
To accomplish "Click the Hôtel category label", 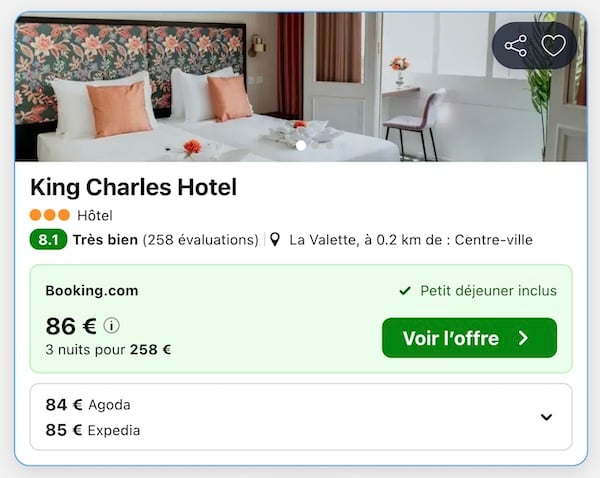I will [x=95, y=215].
